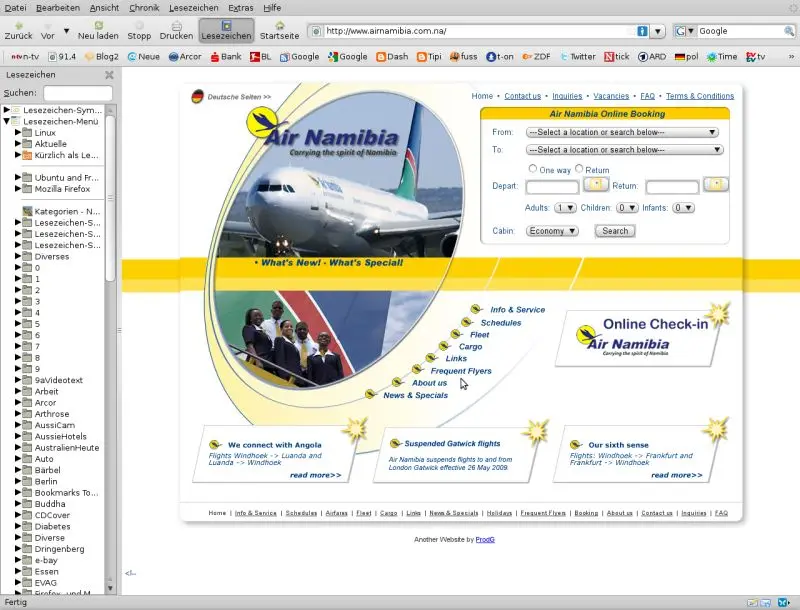Viewport: 800px width, 610px height.
Task: Click the sidebar vertical scrollbar thumb
Action: click(x=110, y=198)
